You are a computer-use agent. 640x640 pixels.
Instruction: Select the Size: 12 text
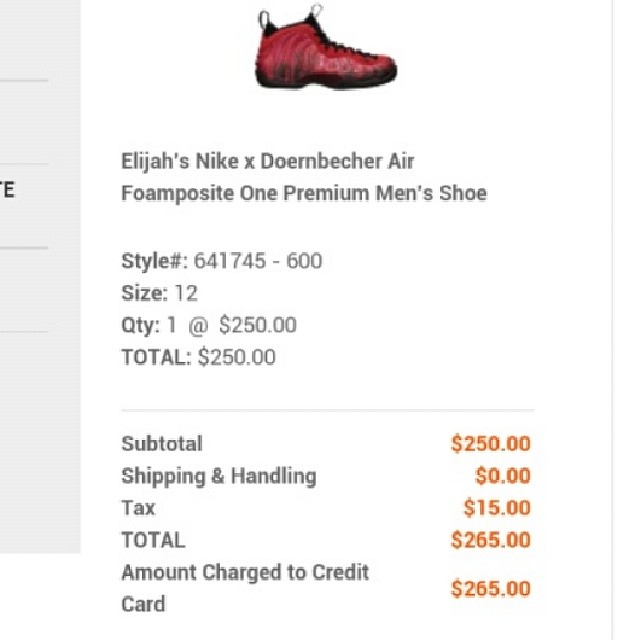click(159, 293)
